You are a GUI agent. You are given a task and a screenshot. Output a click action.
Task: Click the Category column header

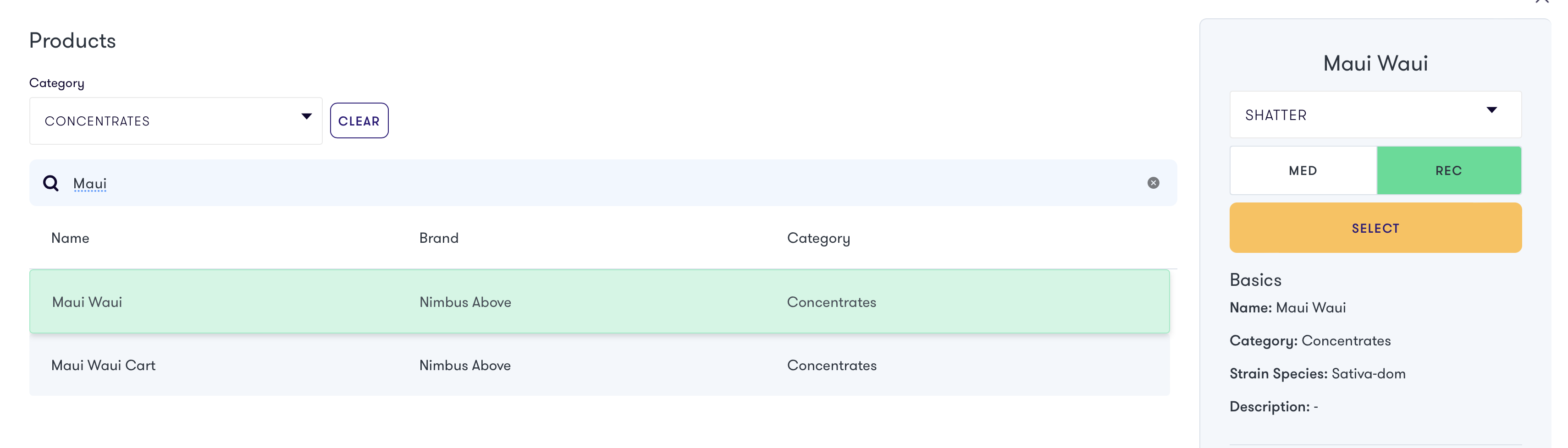point(819,238)
